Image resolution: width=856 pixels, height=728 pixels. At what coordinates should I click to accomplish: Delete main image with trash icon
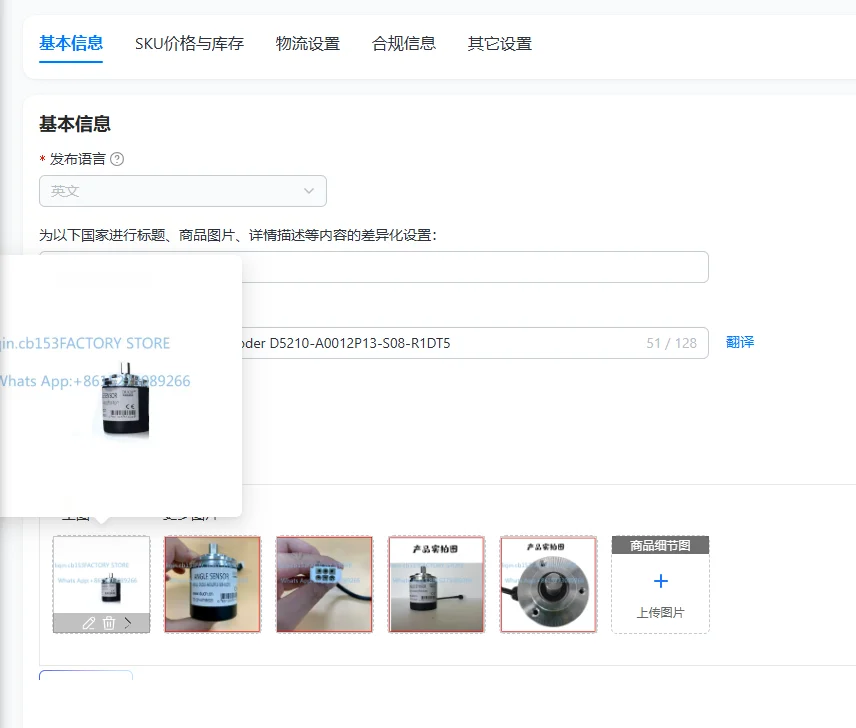[109, 623]
